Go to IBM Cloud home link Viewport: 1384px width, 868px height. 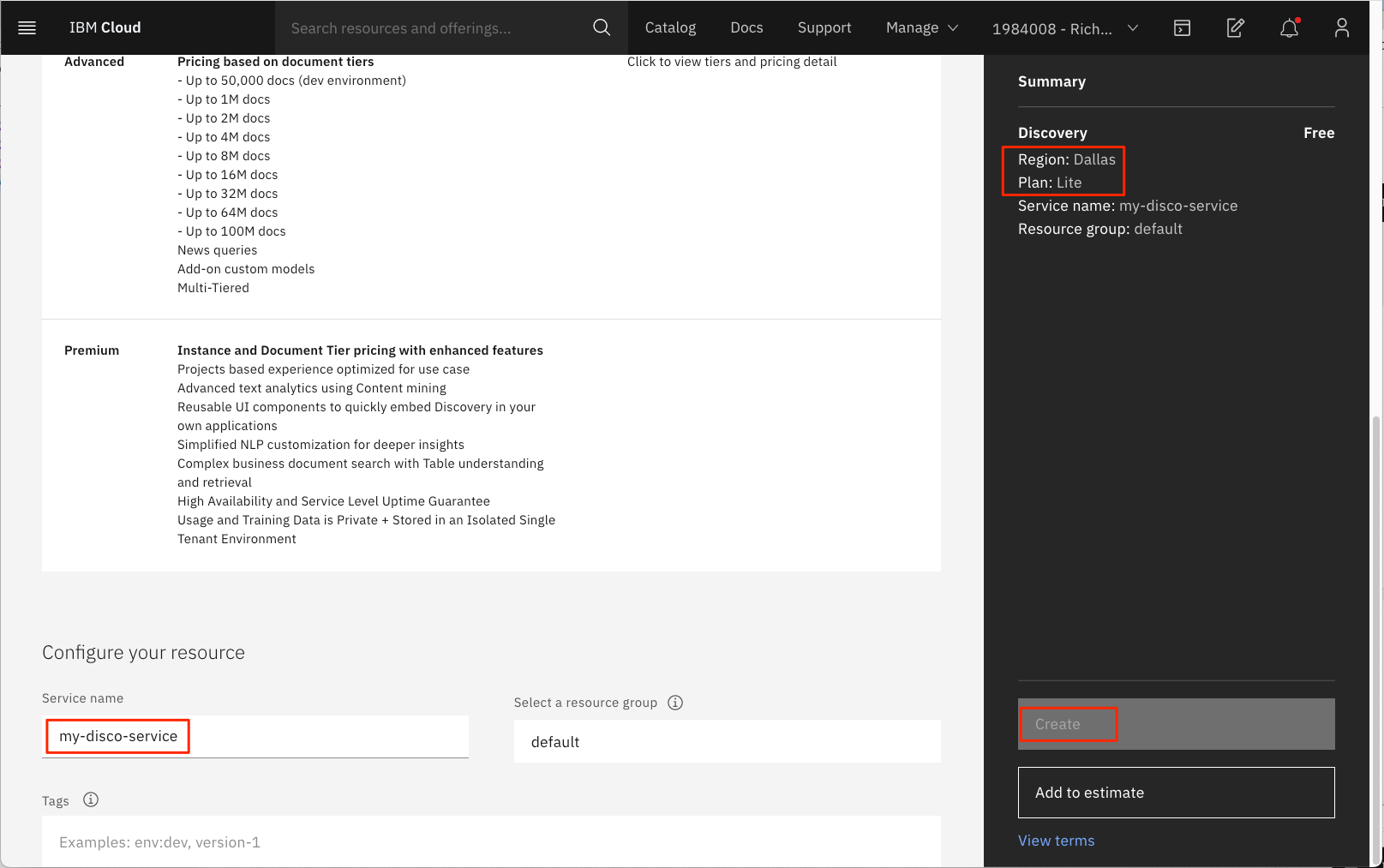[105, 27]
